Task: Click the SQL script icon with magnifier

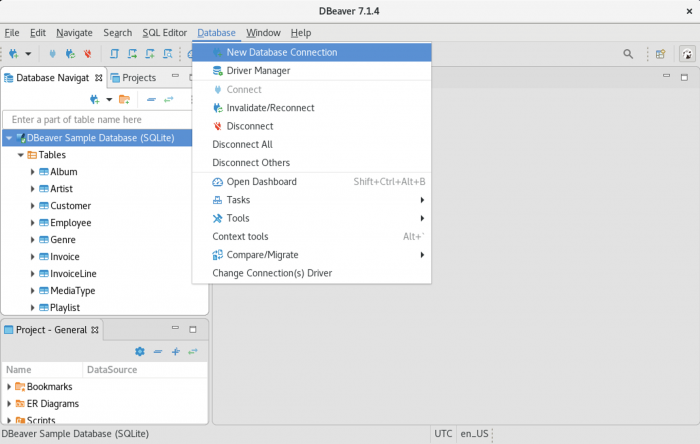Action: tap(167, 54)
